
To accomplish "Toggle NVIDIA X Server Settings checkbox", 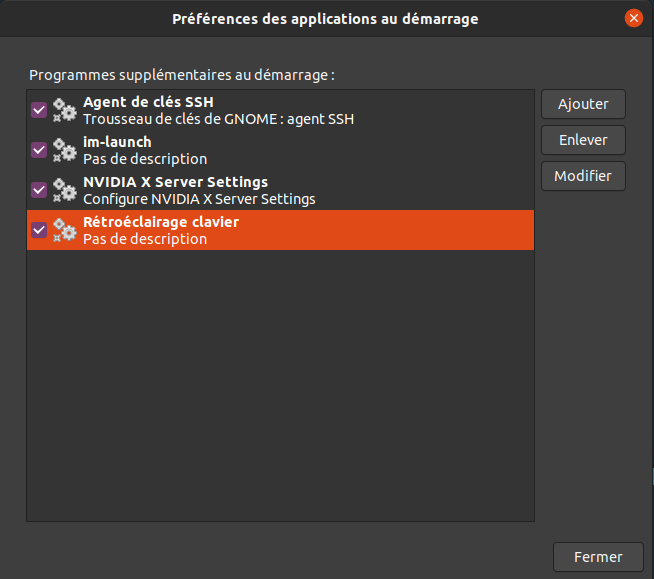I will [x=39, y=190].
